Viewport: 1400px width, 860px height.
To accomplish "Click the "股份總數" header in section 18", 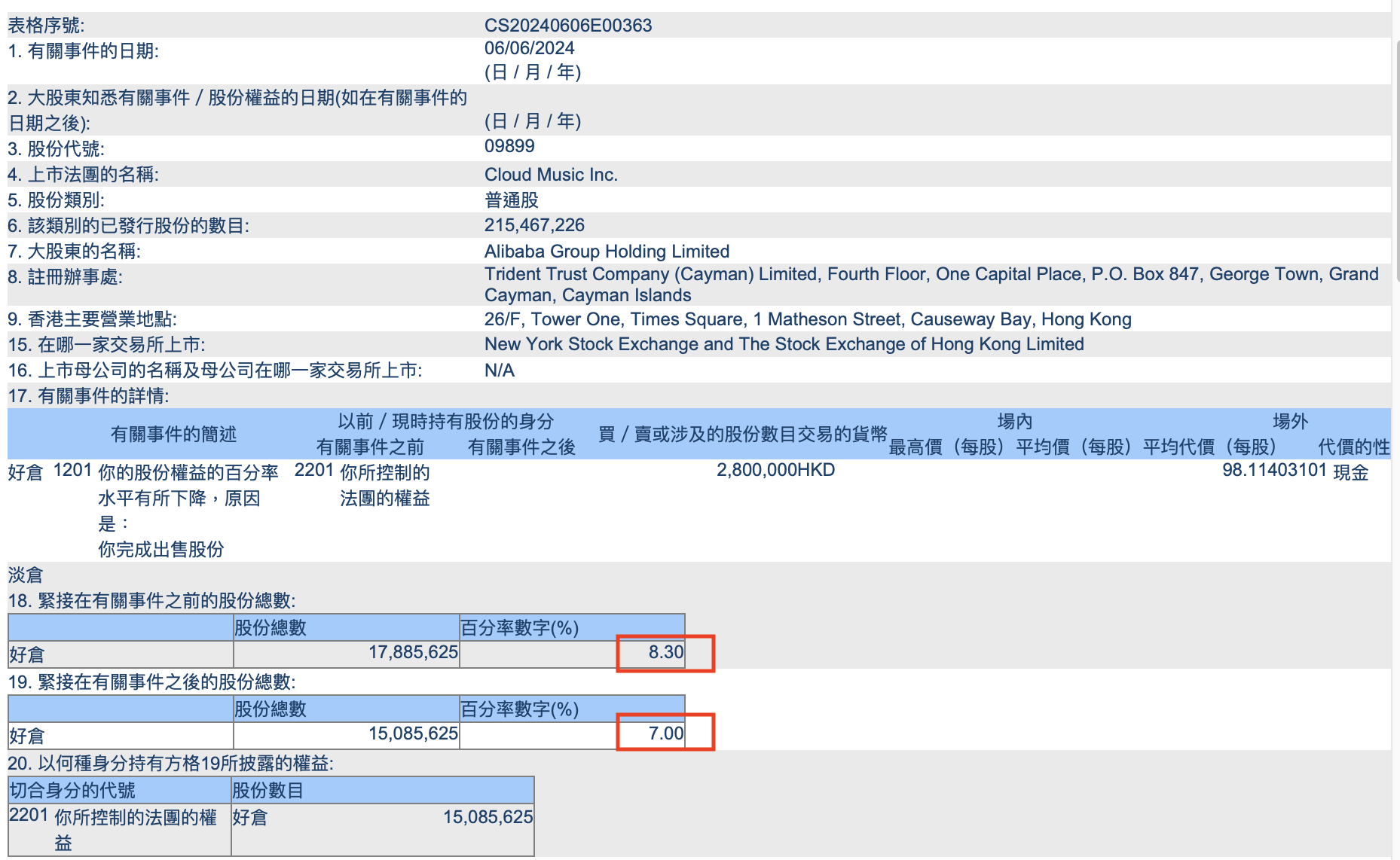I will click(x=271, y=628).
